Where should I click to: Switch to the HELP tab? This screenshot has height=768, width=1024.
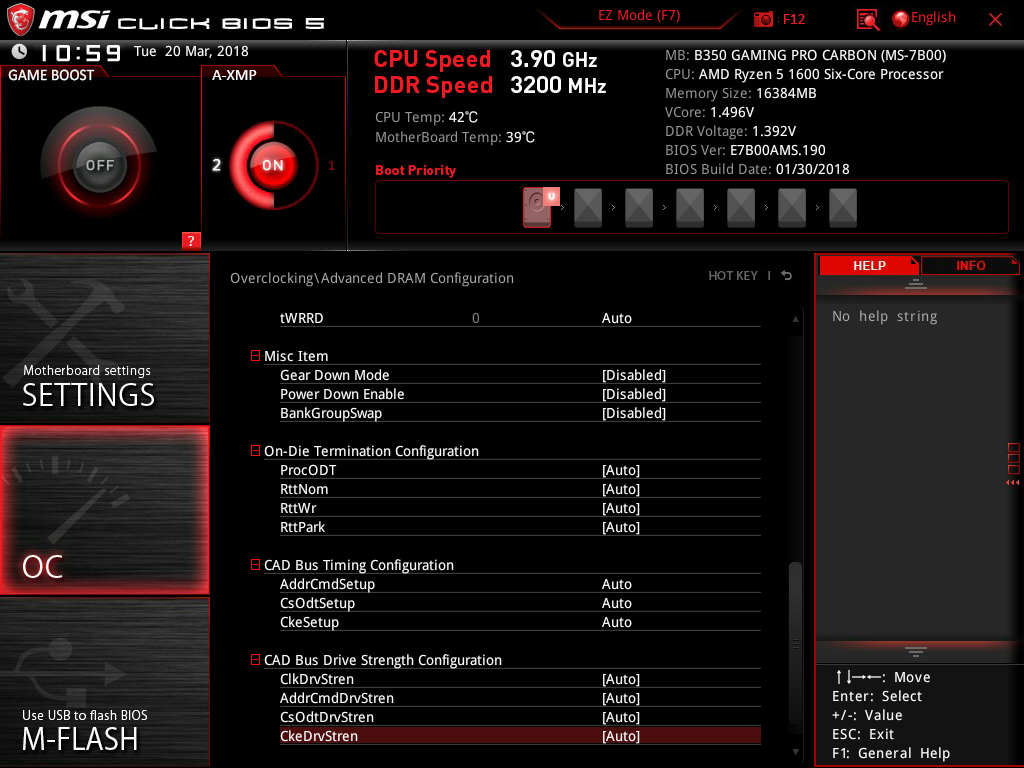point(869,265)
